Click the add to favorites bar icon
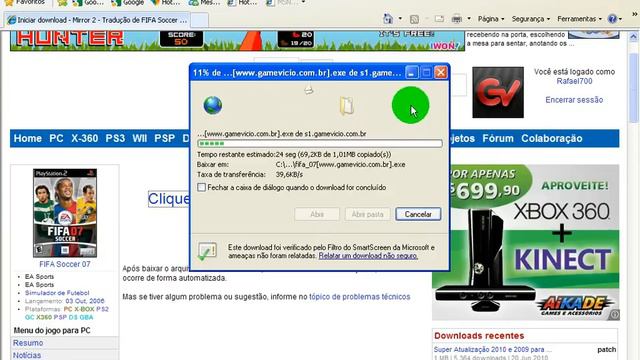This screenshot has width=640, height=360. coord(62,3)
